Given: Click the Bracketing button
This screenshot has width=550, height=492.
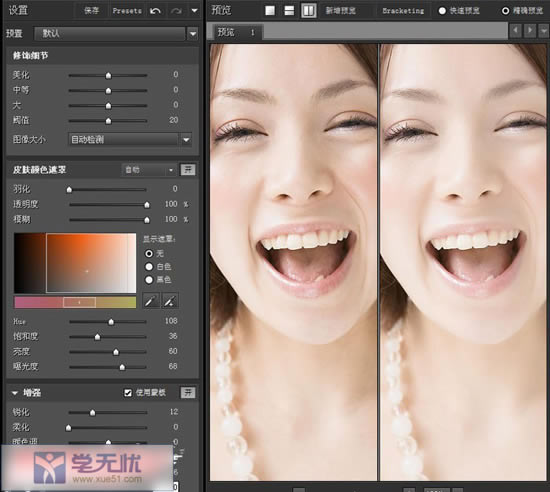Looking at the screenshot, I should coord(403,11).
